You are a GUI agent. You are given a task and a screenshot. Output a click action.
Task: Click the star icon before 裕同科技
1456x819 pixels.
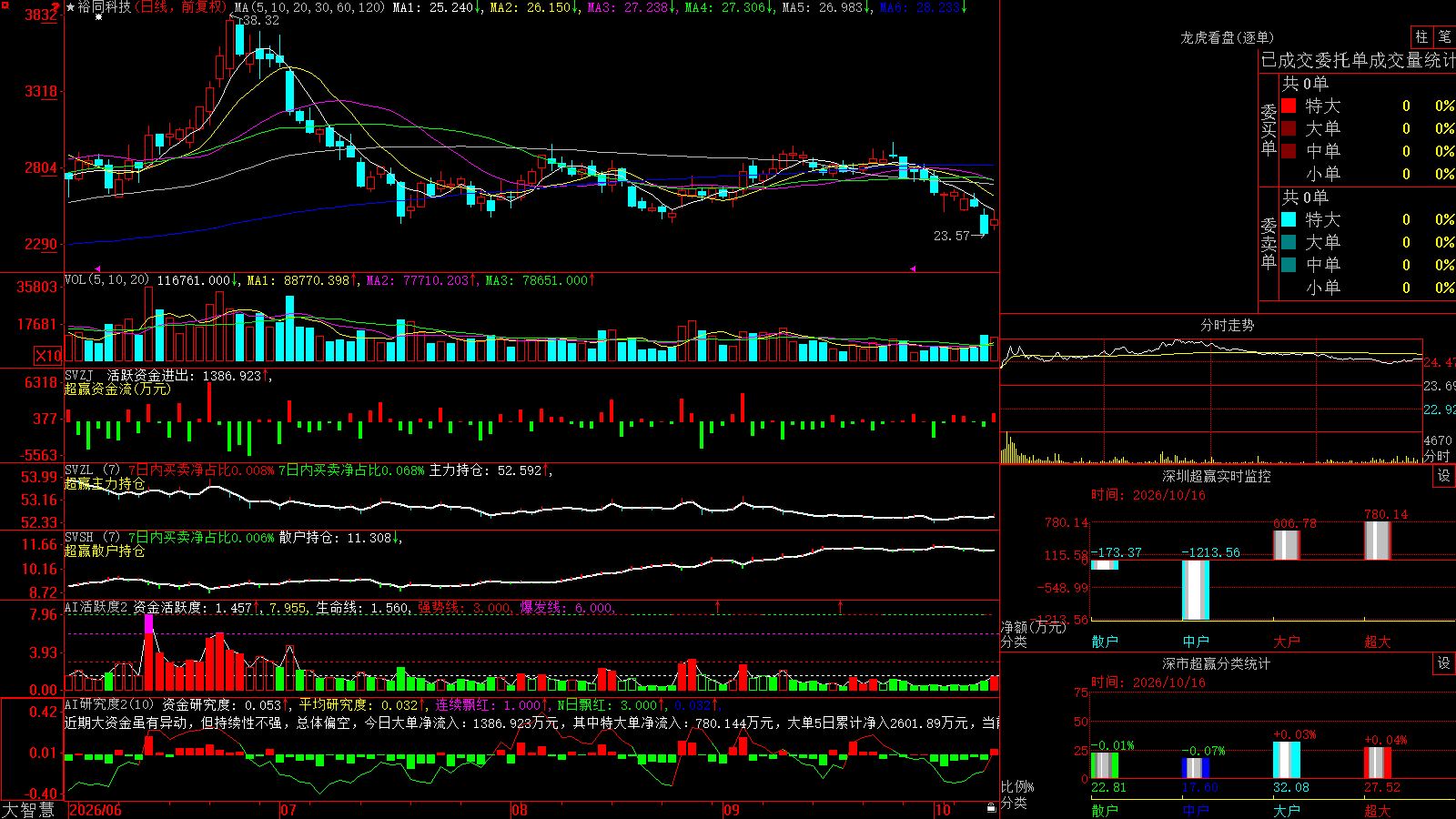tap(71, 7)
